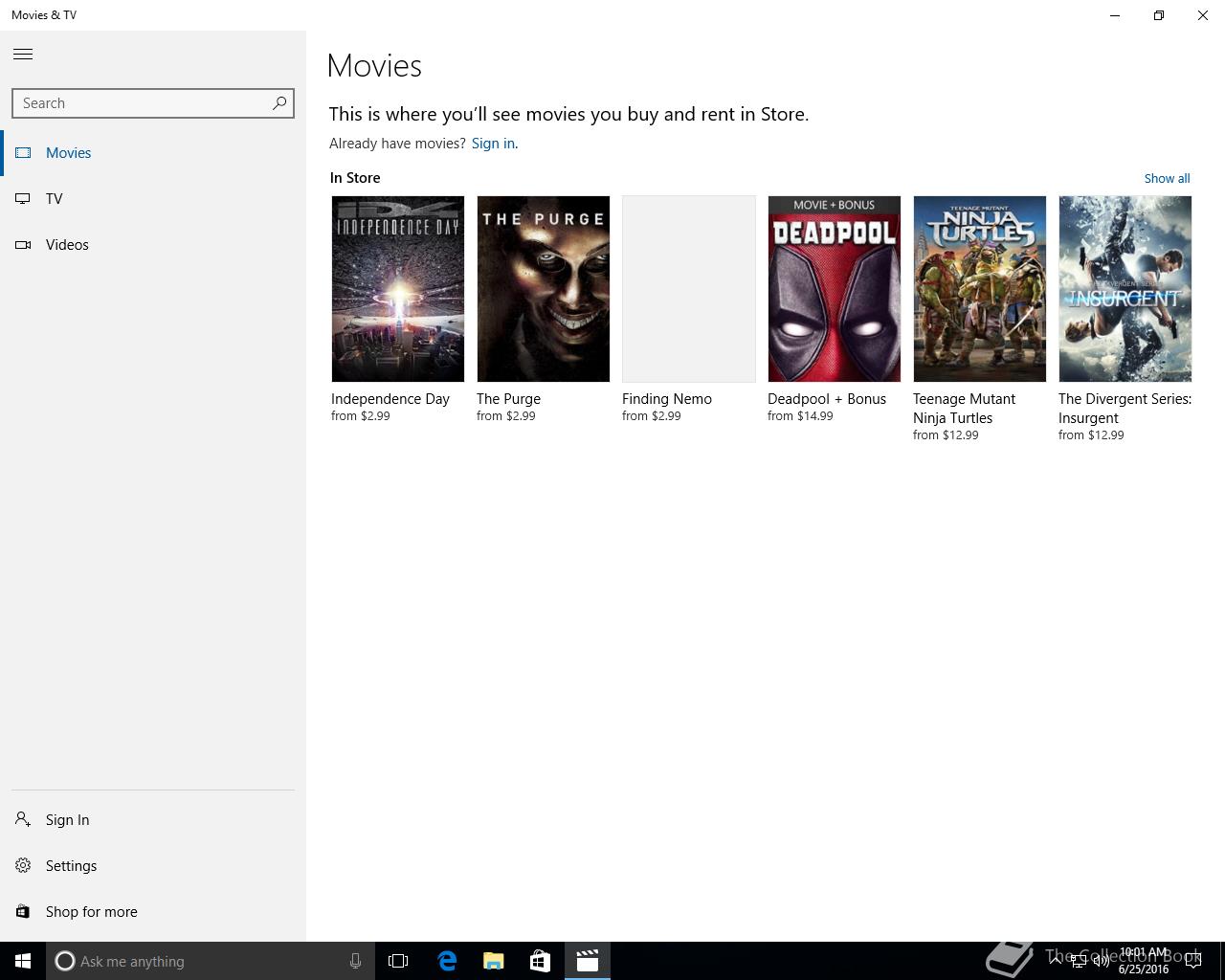Viewport: 1225px width, 980px height.
Task: Open the Teenage Mutant Ninja Turtles poster
Action: click(x=980, y=289)
